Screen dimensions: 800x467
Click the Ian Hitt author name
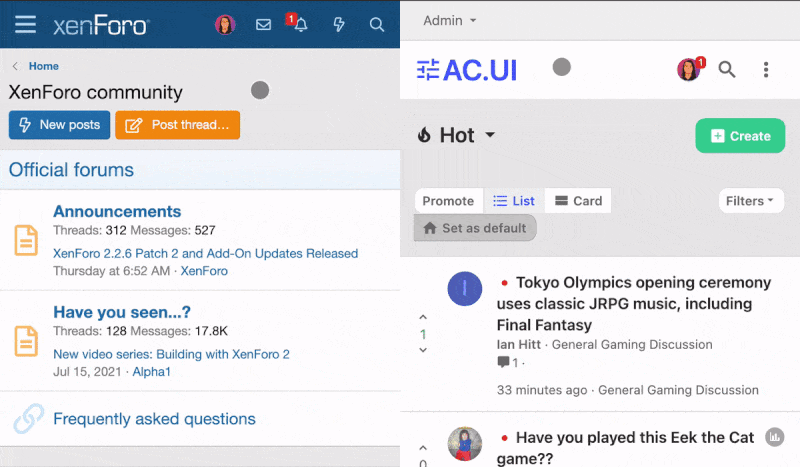518,345
